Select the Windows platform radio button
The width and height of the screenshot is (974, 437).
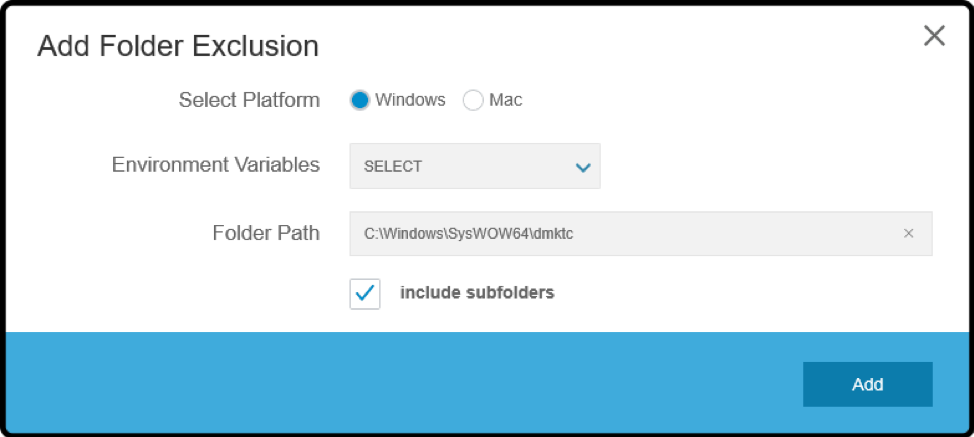point(360,100)
